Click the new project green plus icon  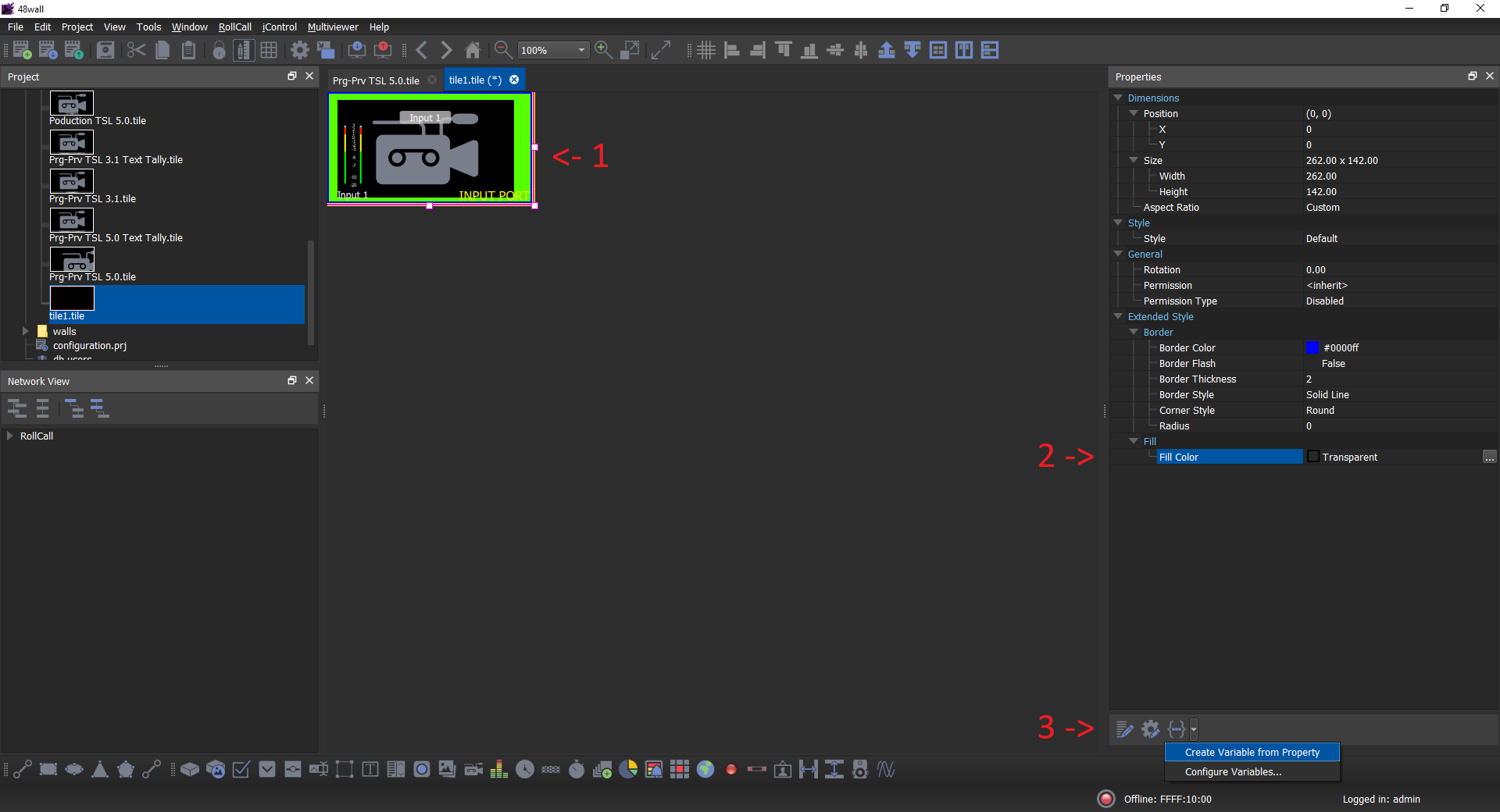tap(23, 50)
